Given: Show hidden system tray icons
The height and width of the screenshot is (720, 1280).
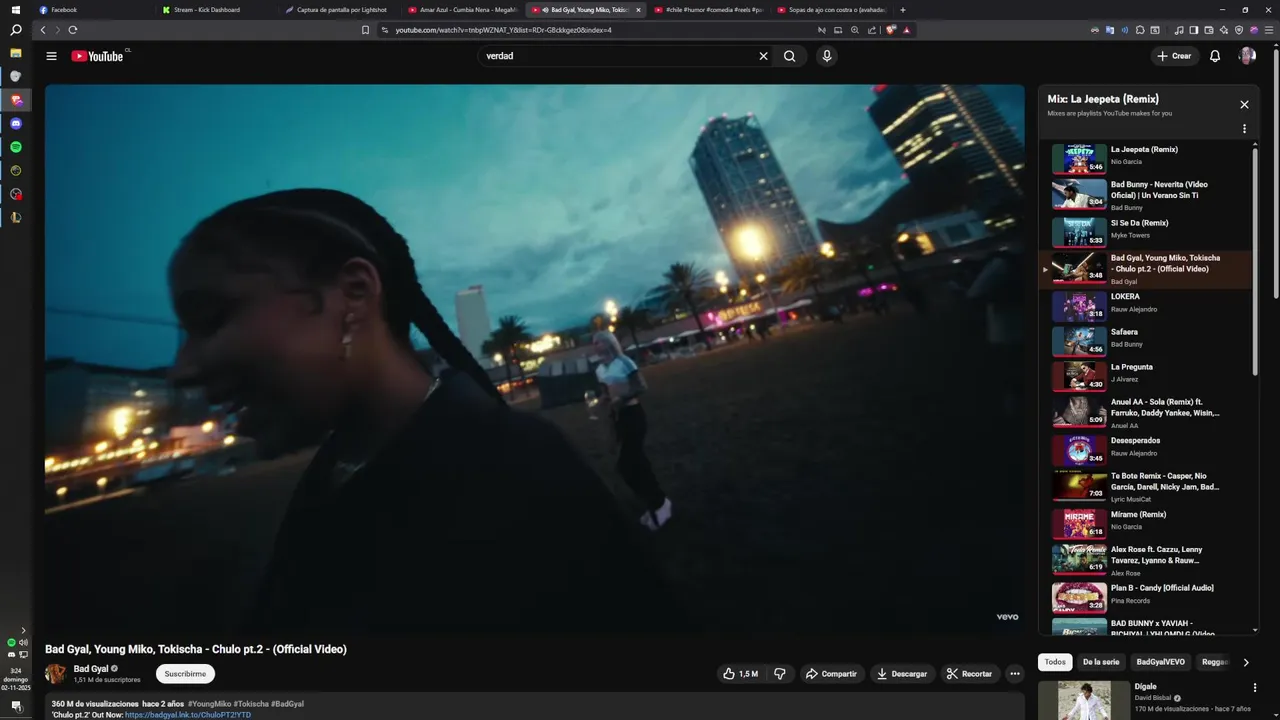Looking at the screenshot, I should coord(23,630).
